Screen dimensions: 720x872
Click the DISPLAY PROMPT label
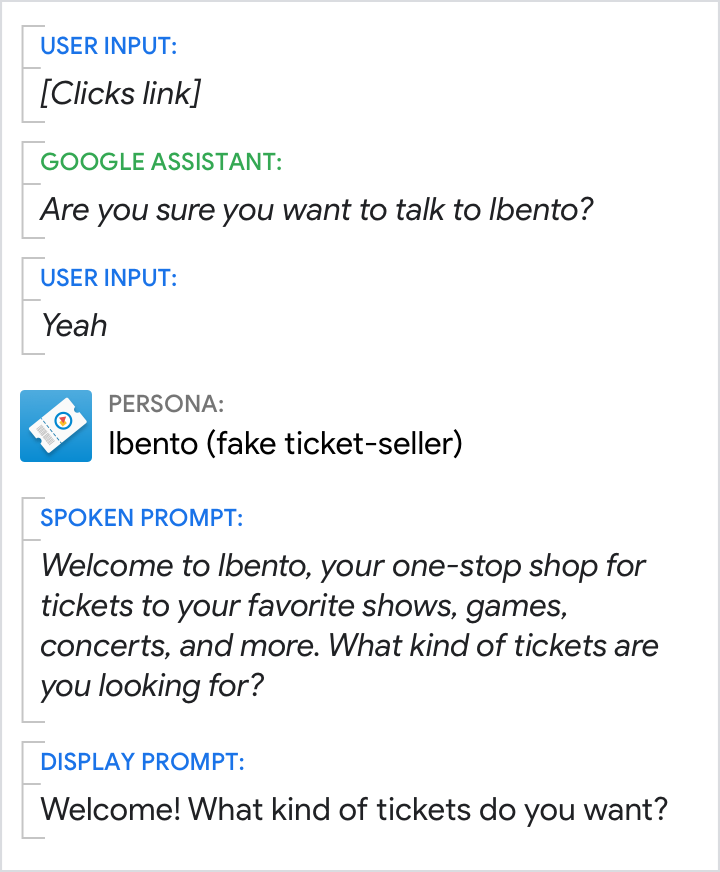(142, 762)
